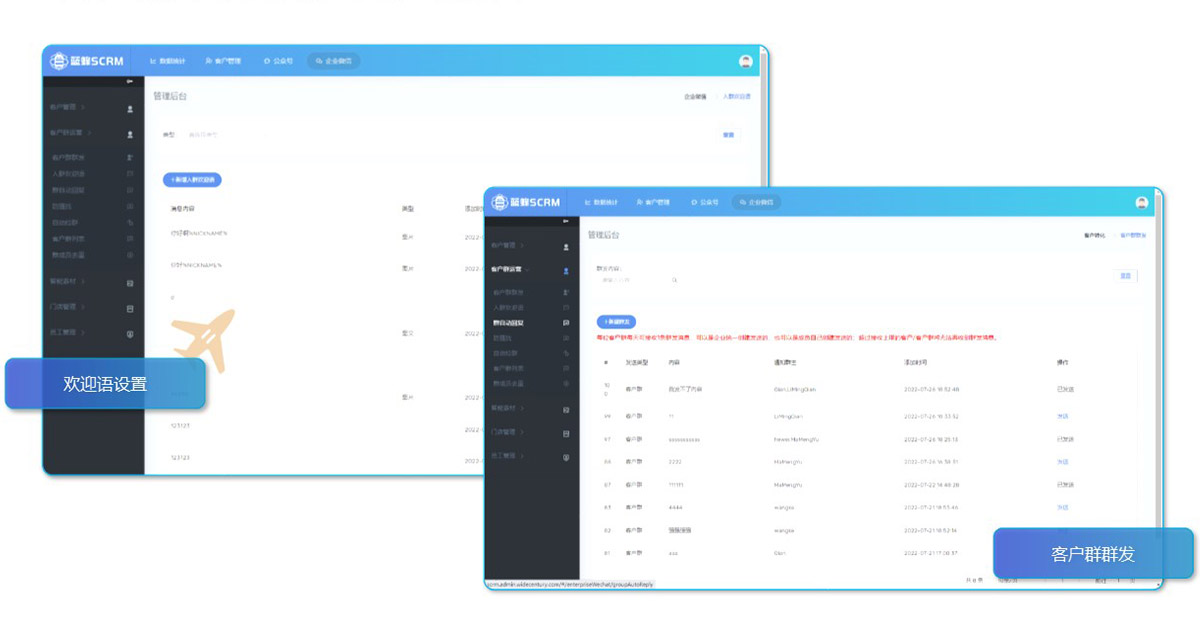Click the 群发内容 search input field
The image size is (1200, 642).
coord(630,280)
